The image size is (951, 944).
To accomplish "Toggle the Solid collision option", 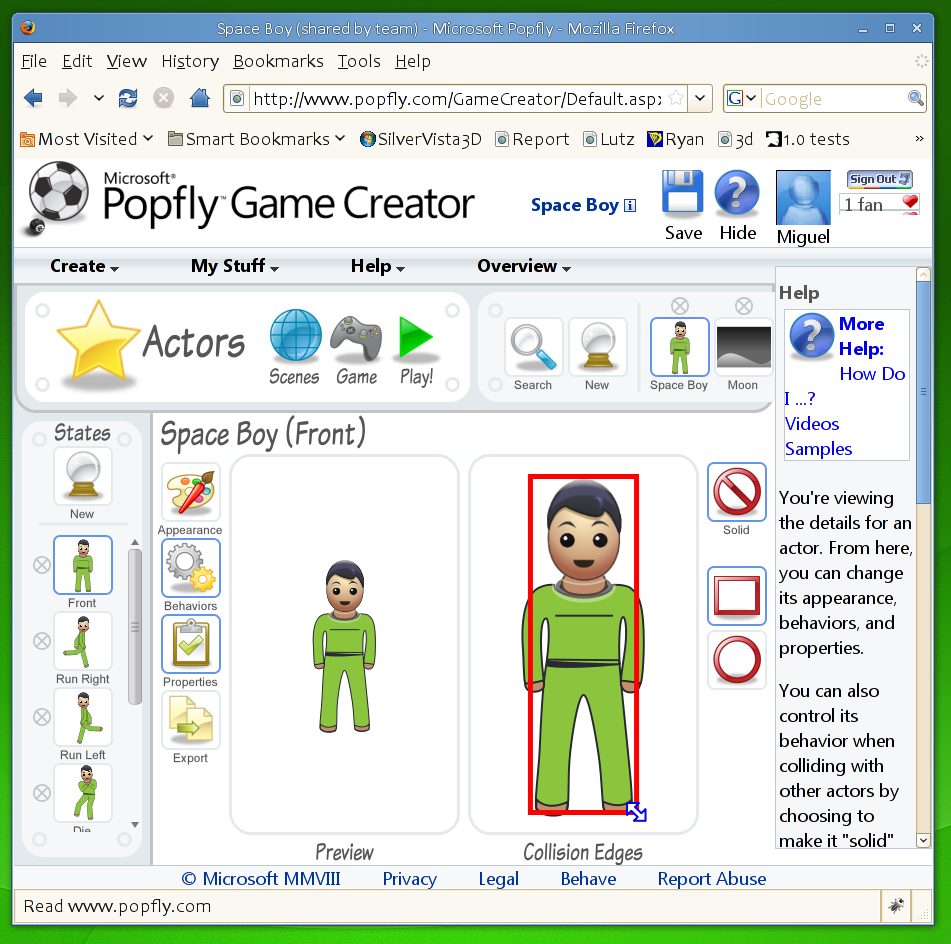I will point(737,492).
